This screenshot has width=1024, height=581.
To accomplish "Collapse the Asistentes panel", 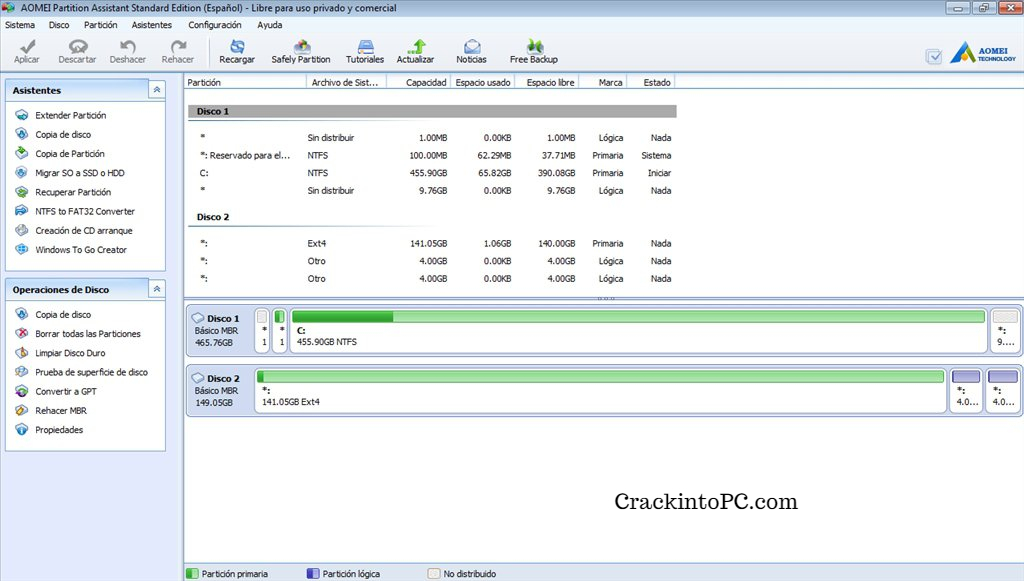I will click(157, 89).
